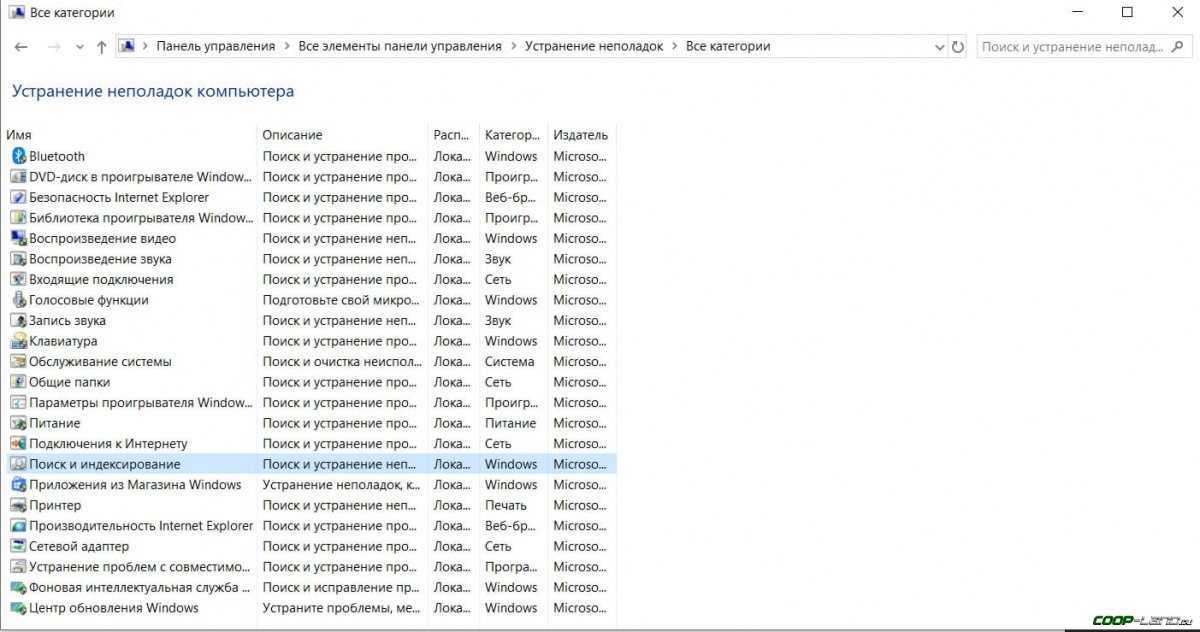Refresh the troubleshooting list
Viewport: 1200px width, 632px height.
click(958, 47)
